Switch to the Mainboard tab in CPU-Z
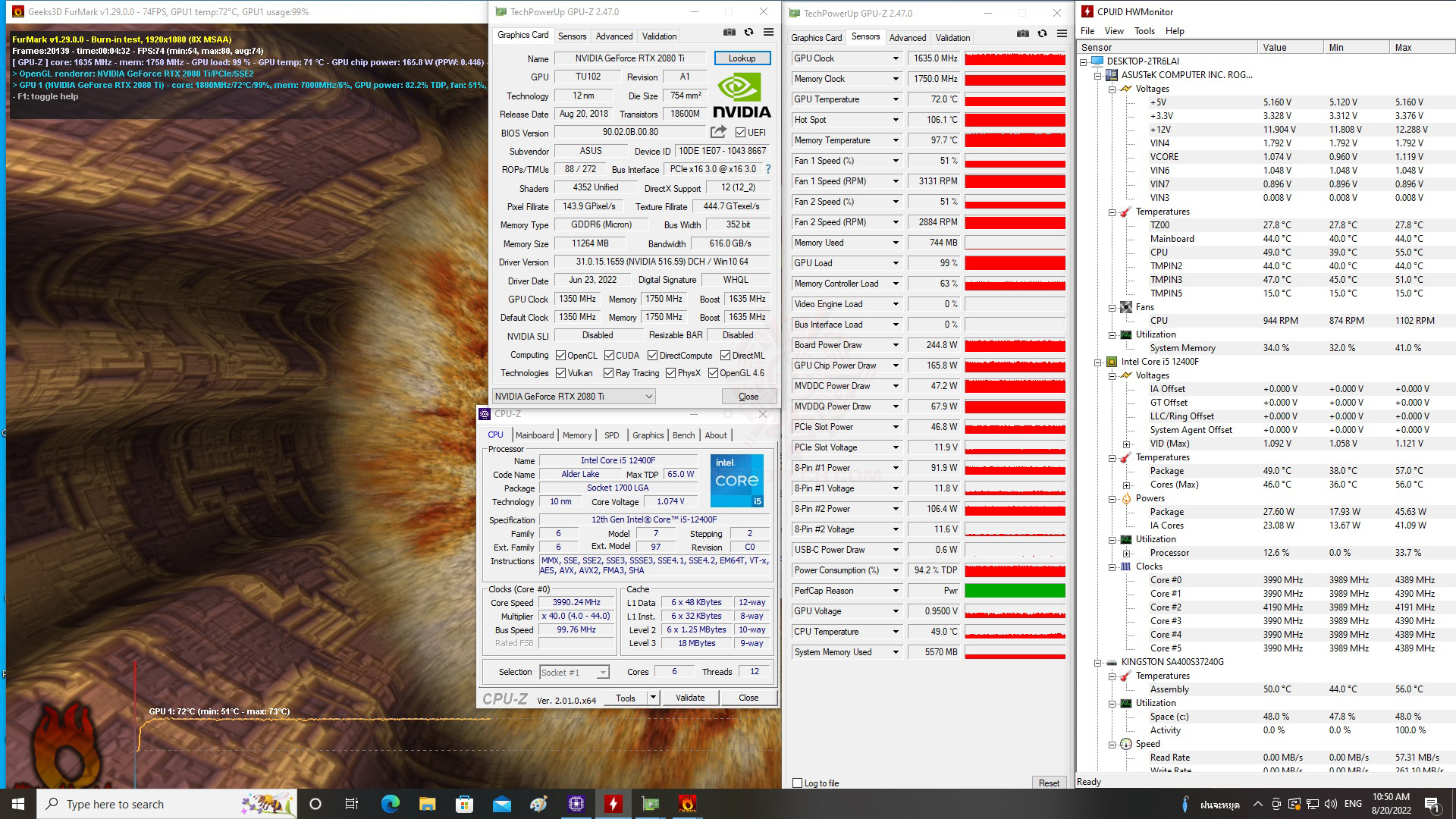The height and width of the screenshot is (819, 1456). [535, 435]
